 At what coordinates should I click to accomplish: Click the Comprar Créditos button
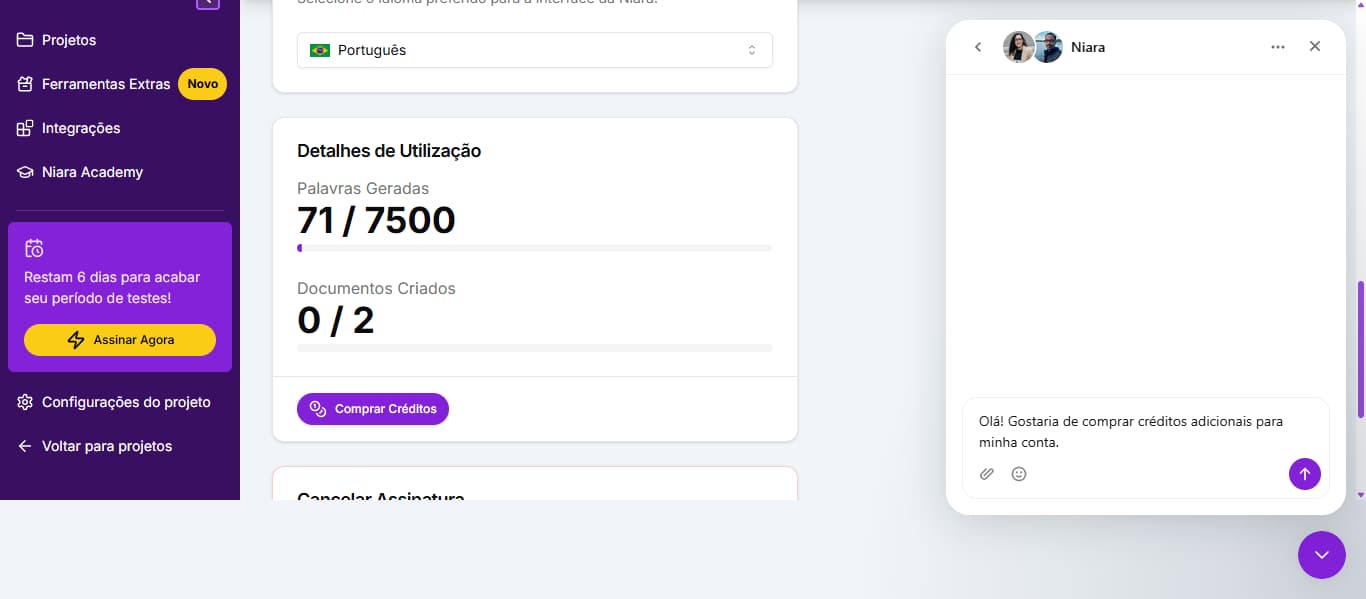pos(372,408)
